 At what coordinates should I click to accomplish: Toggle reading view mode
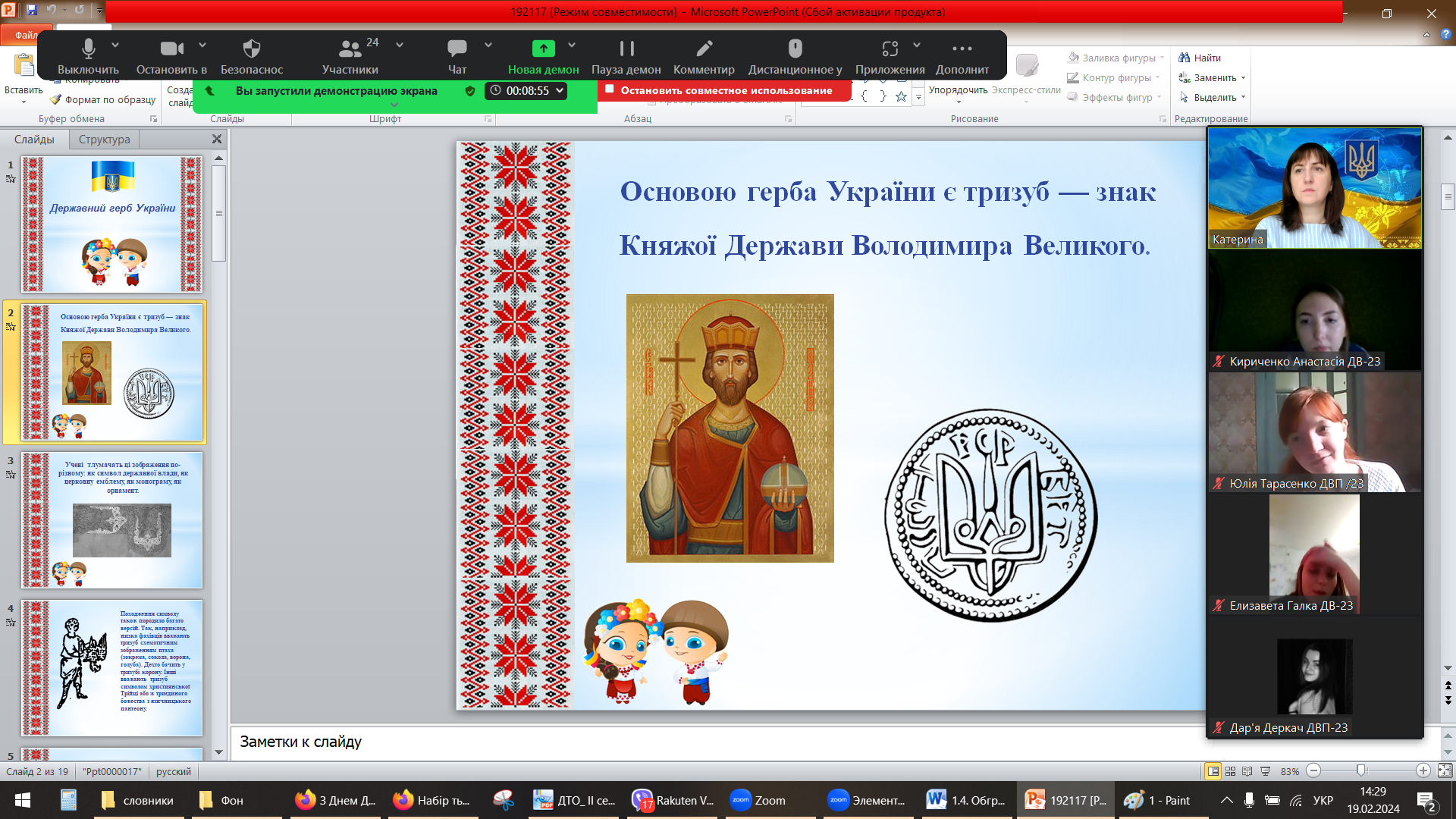(1247, 771)
